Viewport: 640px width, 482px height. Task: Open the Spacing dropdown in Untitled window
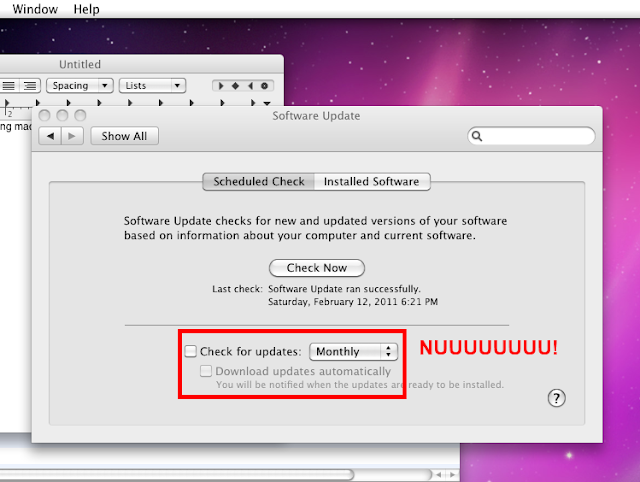pyautogui.click(x=80, y=86)
